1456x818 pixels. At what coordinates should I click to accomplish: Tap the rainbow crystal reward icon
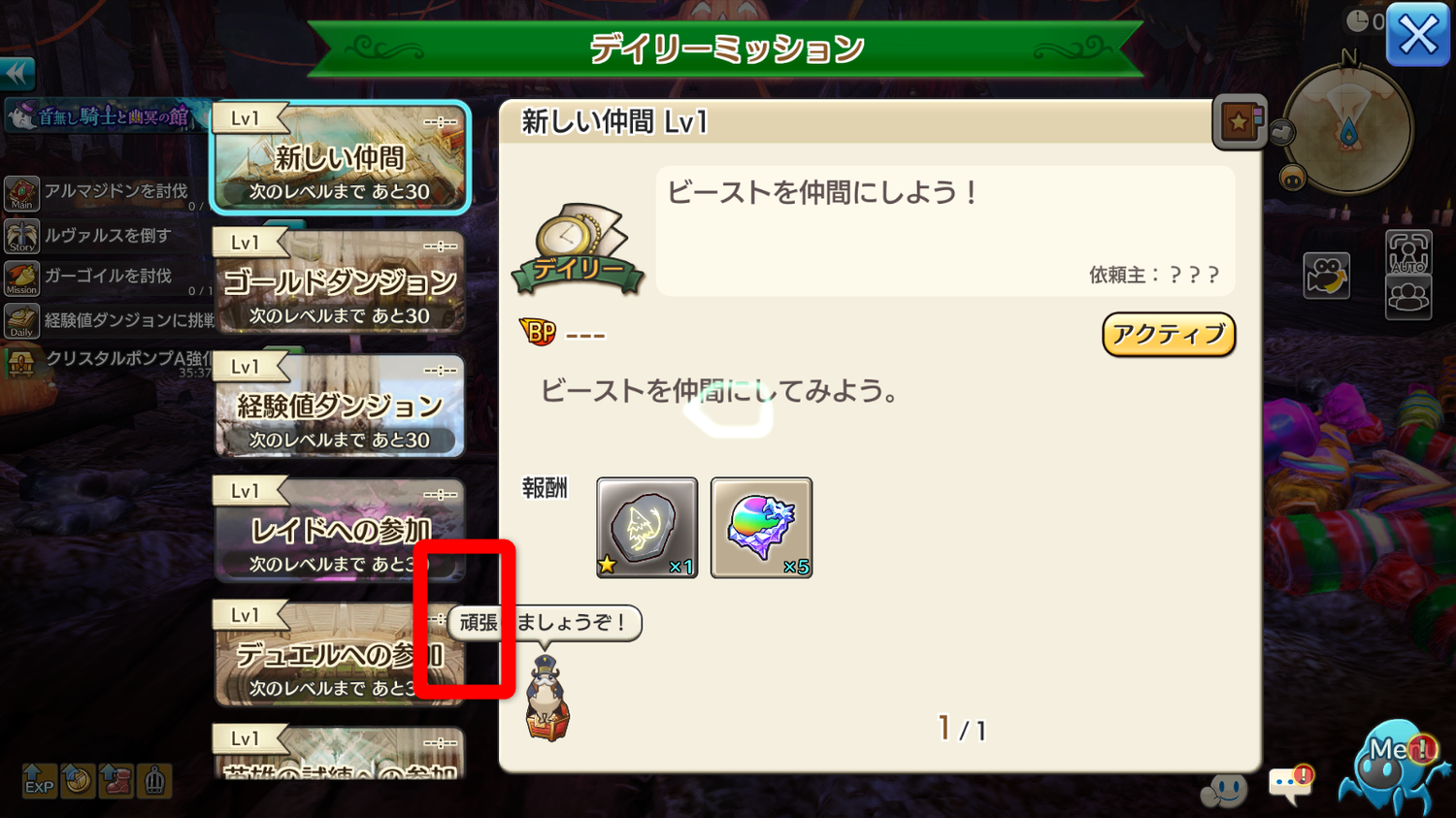(x=761, y=528)
